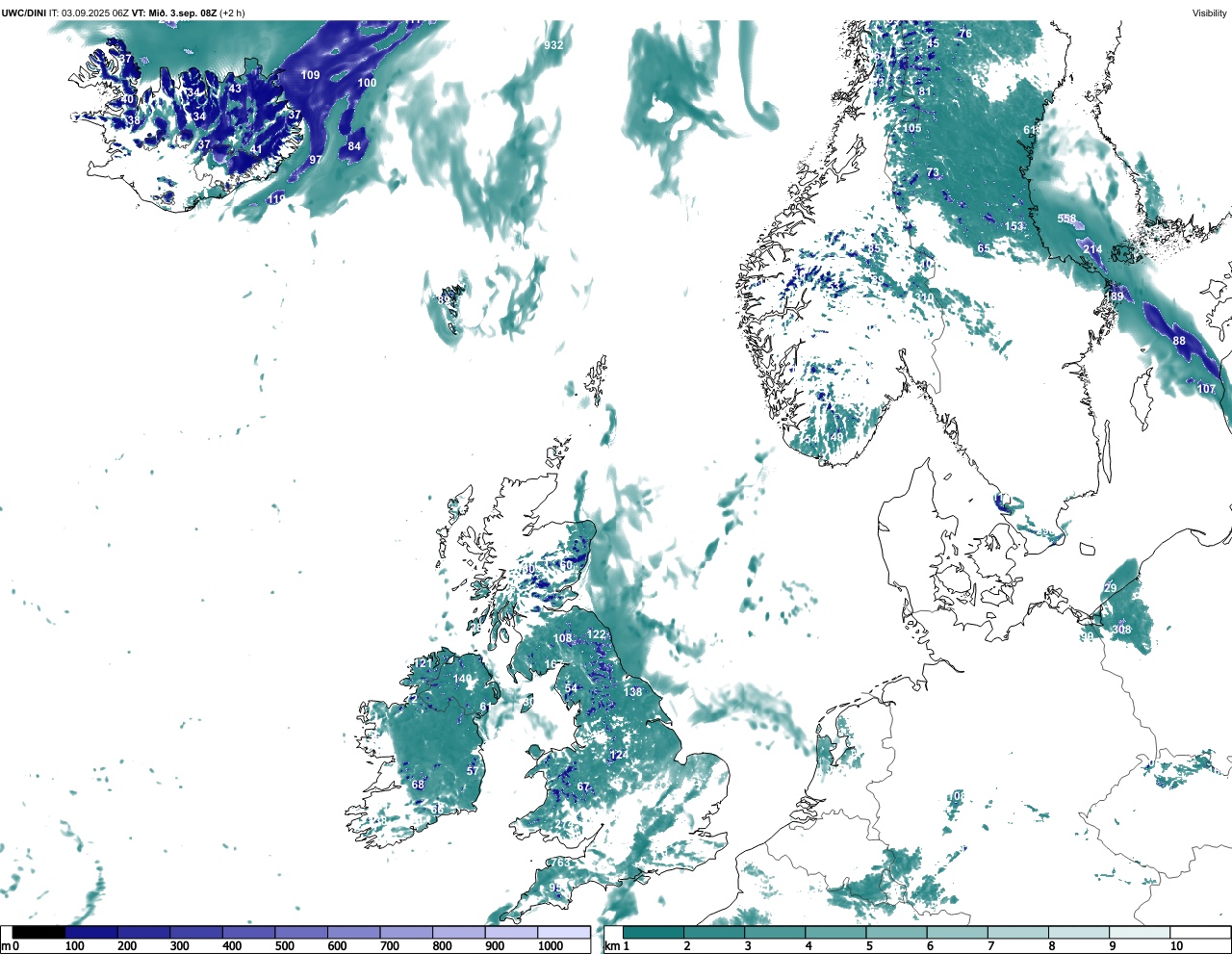The image size is (1232, 954).
Task: Click the '149' value over southern Norway
Action: [x=834, y=437]
